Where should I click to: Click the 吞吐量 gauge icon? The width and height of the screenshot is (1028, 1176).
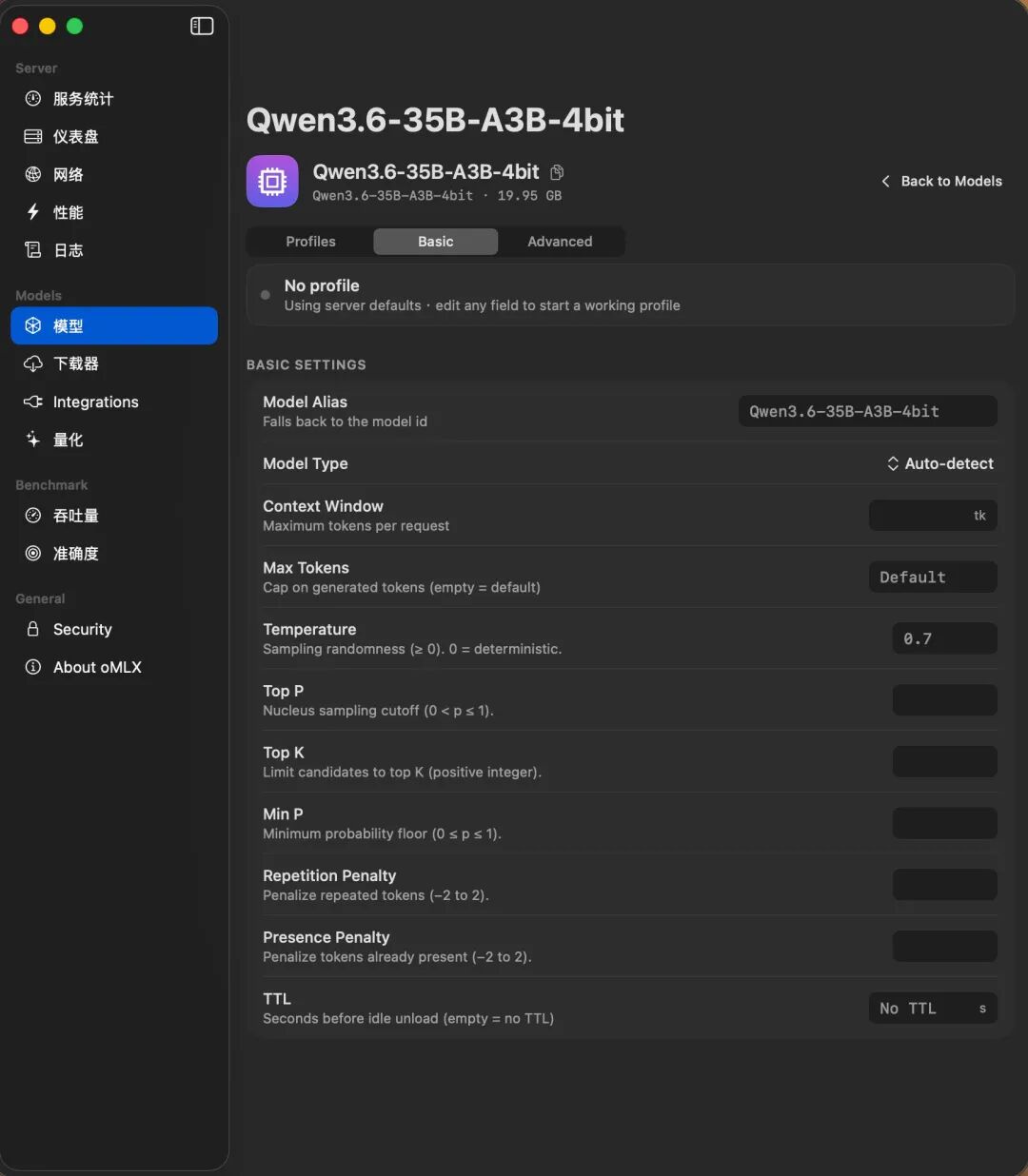tap(33, 516)
